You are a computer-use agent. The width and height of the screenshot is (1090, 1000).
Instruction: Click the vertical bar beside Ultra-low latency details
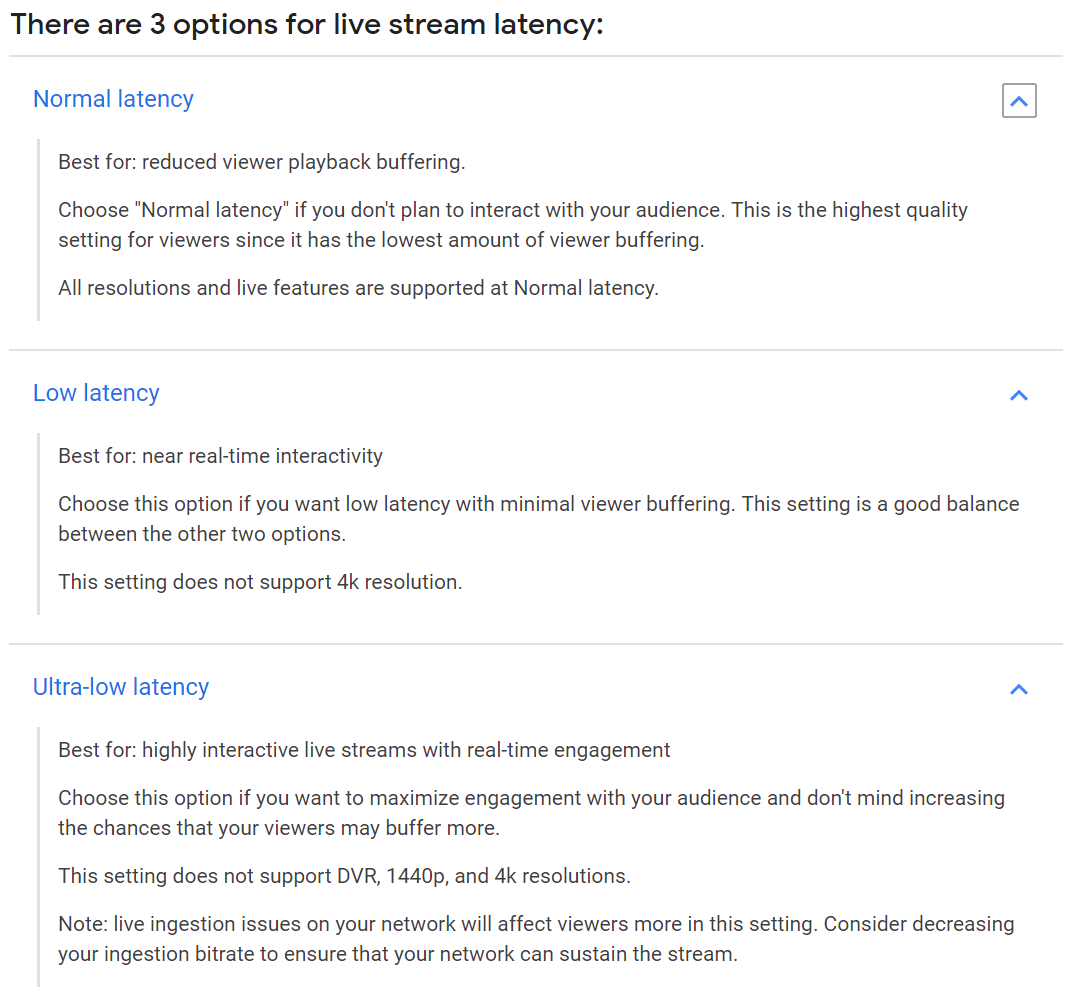[x=38, y=857]
